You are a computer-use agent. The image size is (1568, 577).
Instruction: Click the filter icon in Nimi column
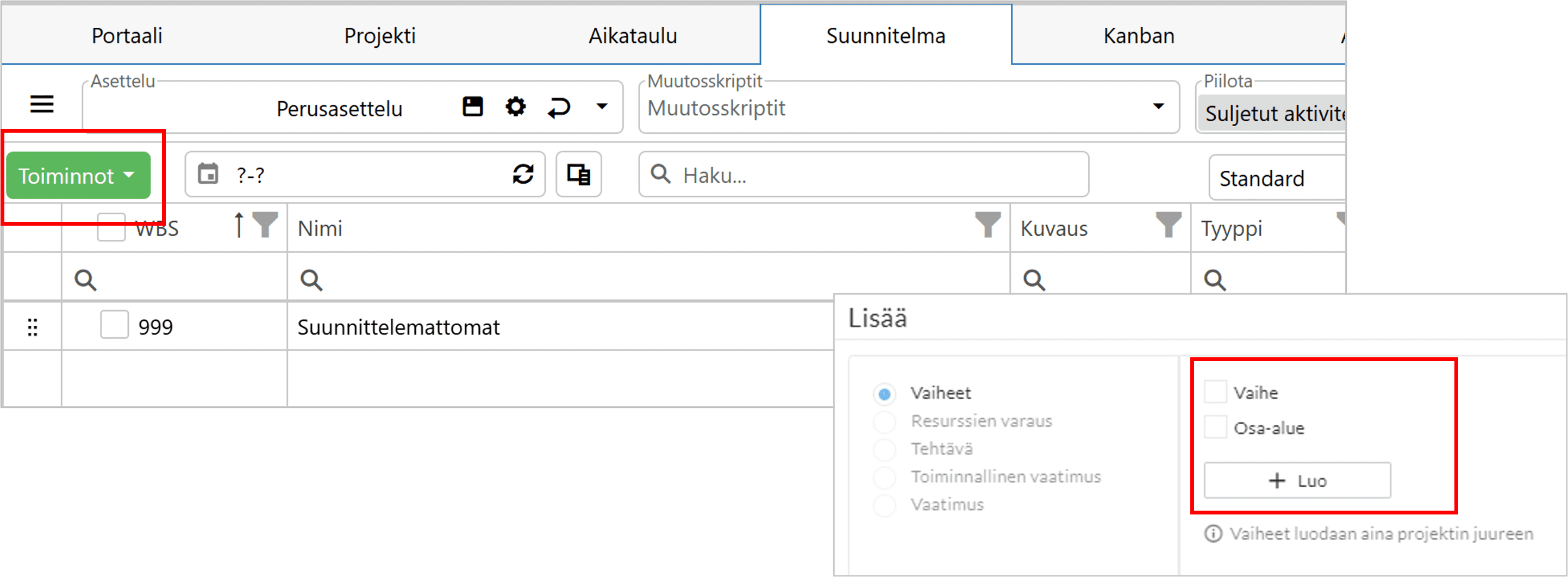986,225
